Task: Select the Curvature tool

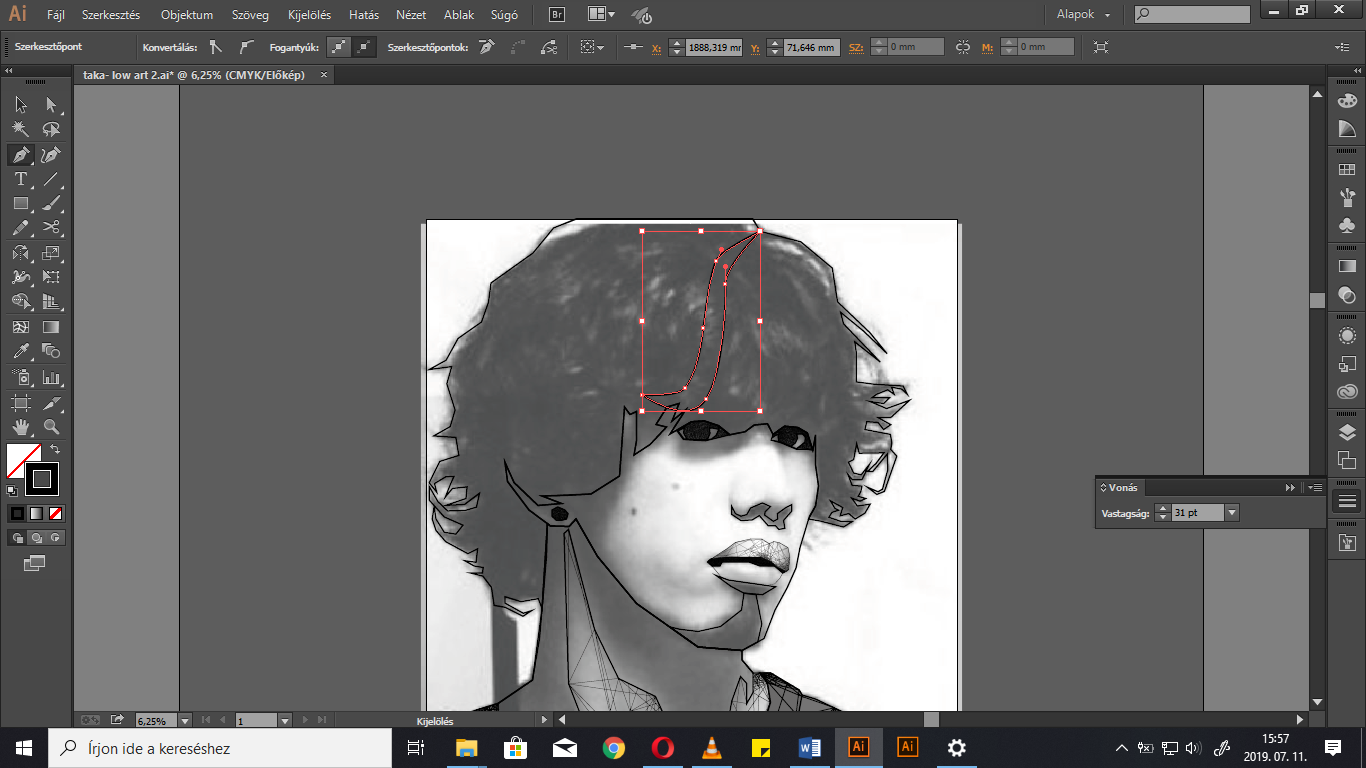Action: click(x=51, y=154)
